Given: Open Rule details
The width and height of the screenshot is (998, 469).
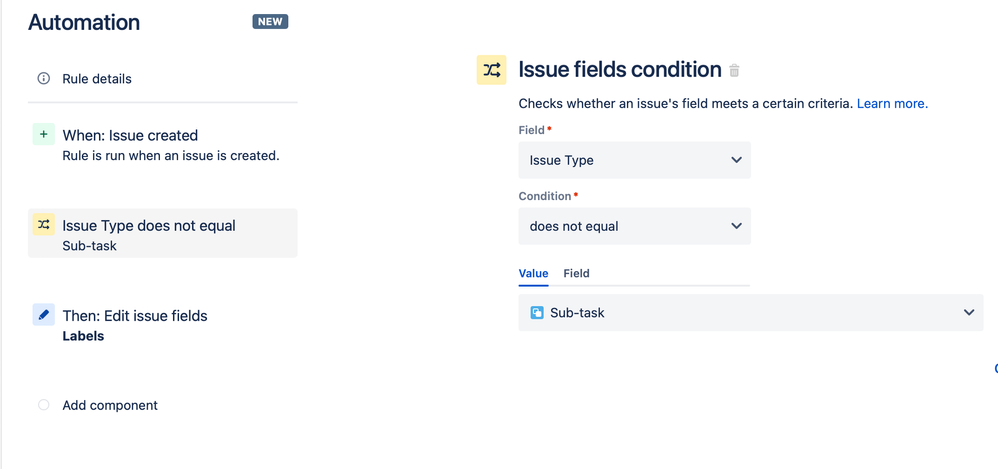Looking at the screenshot, I should [x=97, y=79].
